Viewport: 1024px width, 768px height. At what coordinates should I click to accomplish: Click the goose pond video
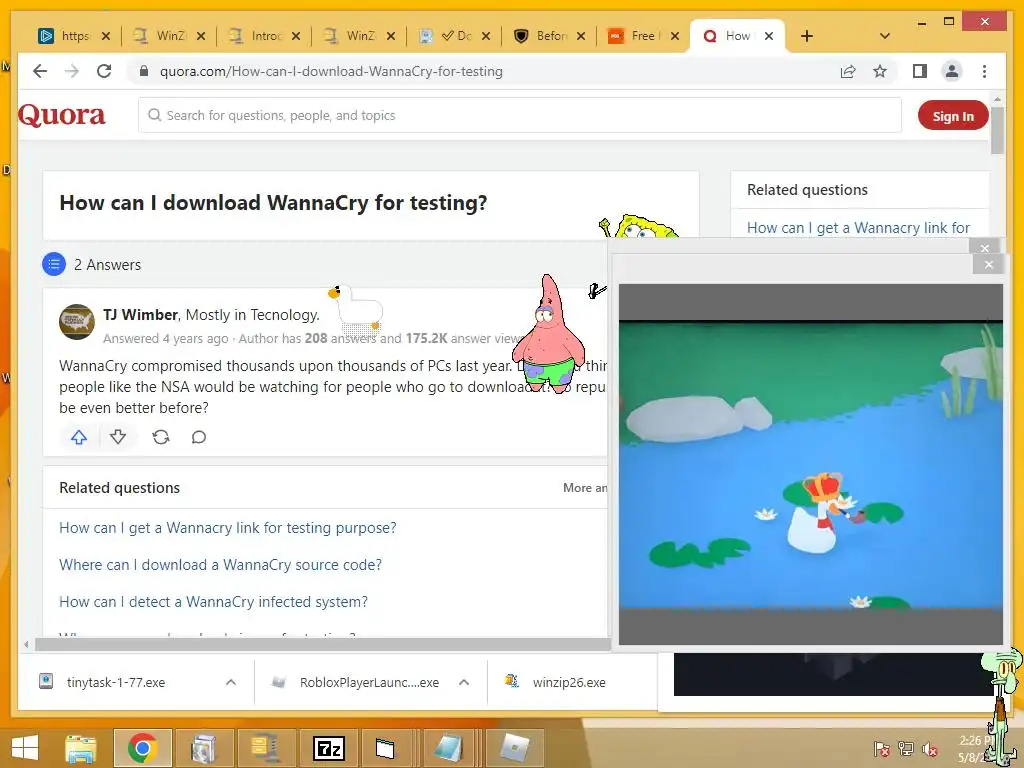click(x=810, y=464)
